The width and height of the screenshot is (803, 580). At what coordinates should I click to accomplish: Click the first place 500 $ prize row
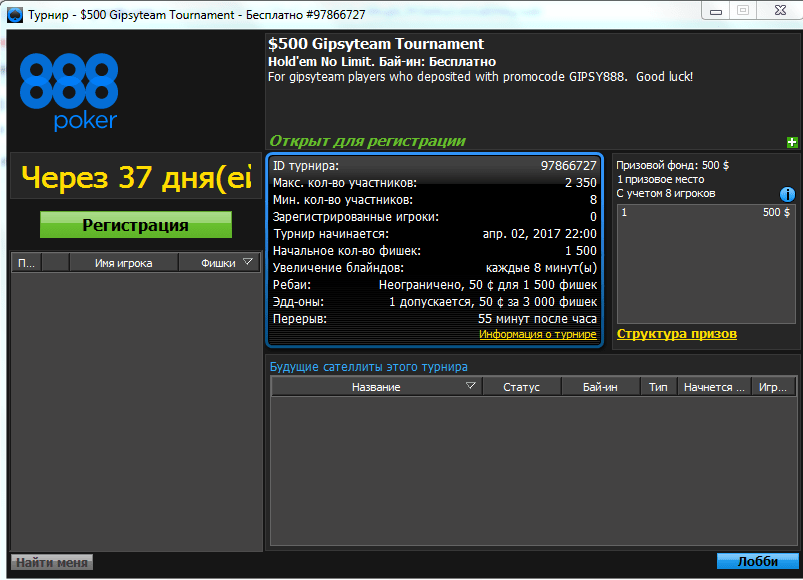706,212
